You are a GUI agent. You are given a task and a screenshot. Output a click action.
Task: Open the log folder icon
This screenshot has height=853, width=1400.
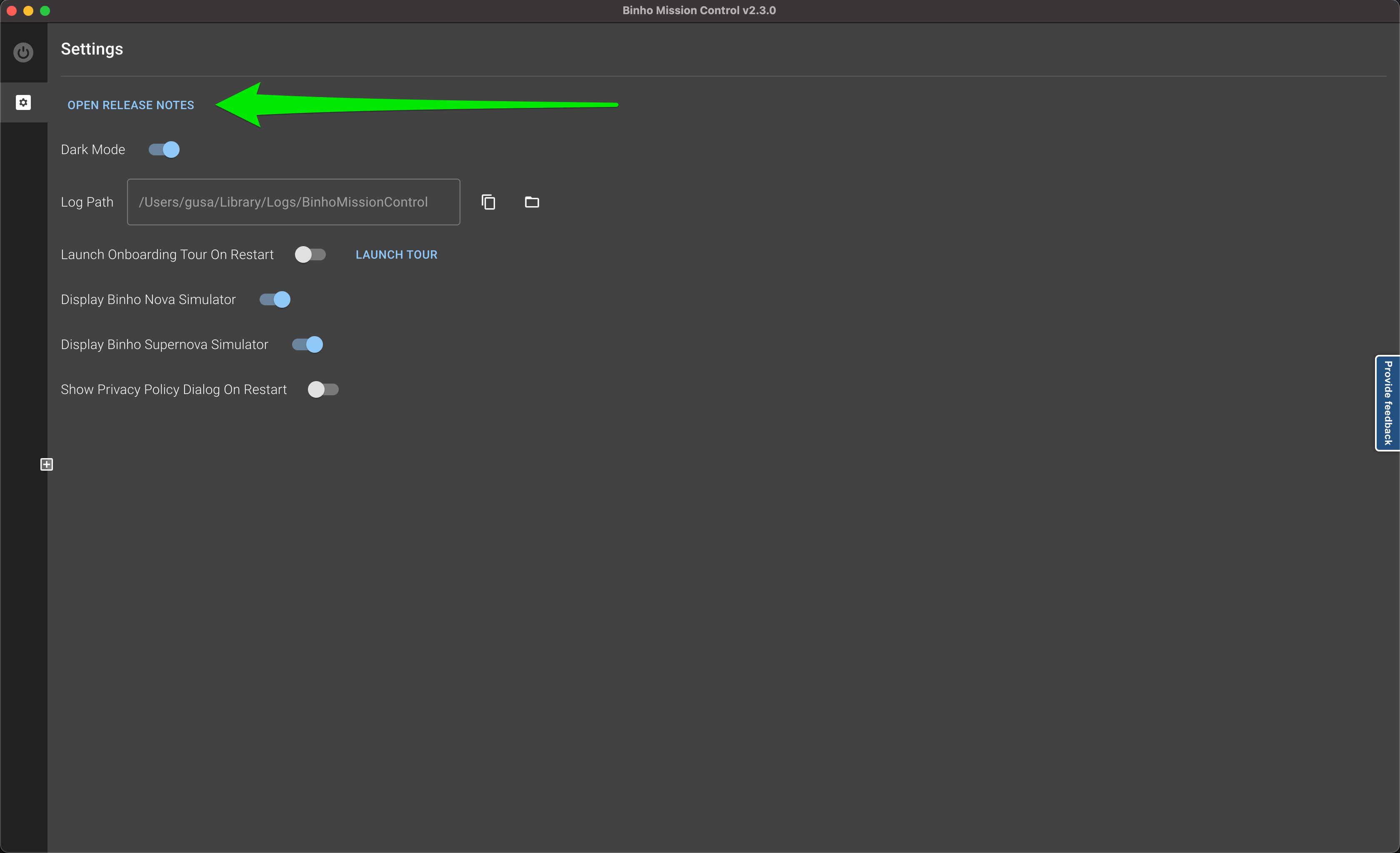point(532,202)
